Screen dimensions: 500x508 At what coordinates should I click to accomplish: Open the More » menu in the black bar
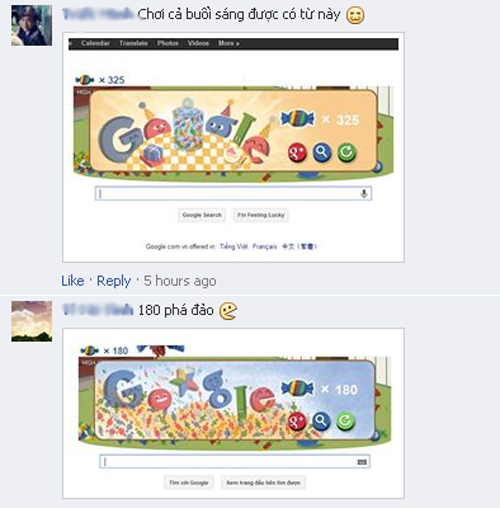click(229, 43)
